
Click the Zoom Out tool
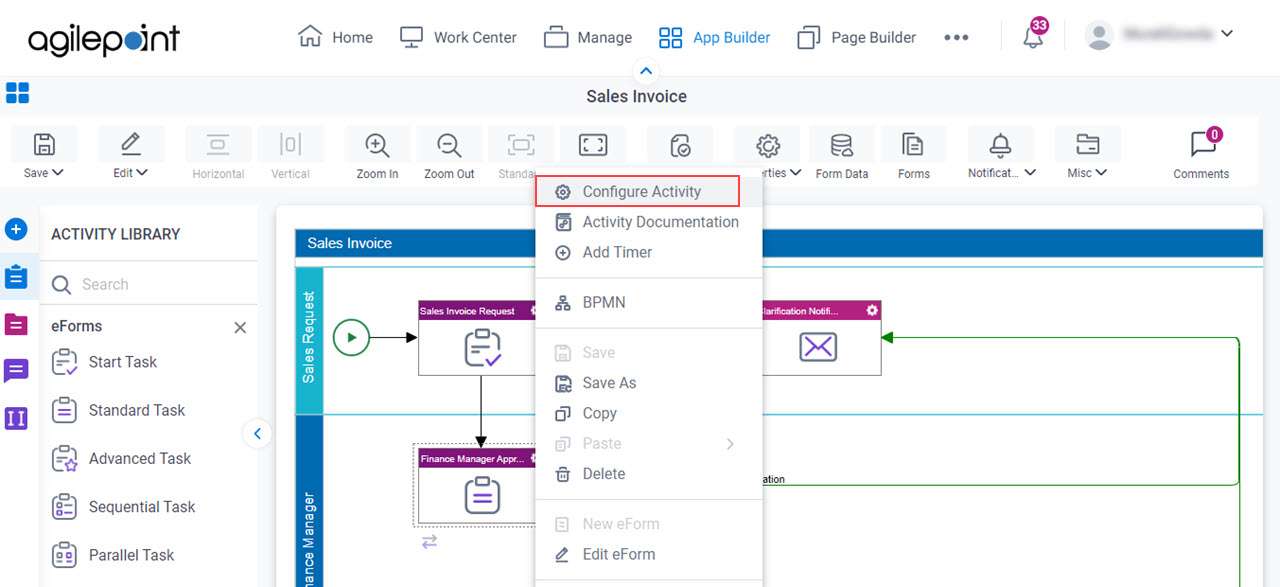(449, 154)
